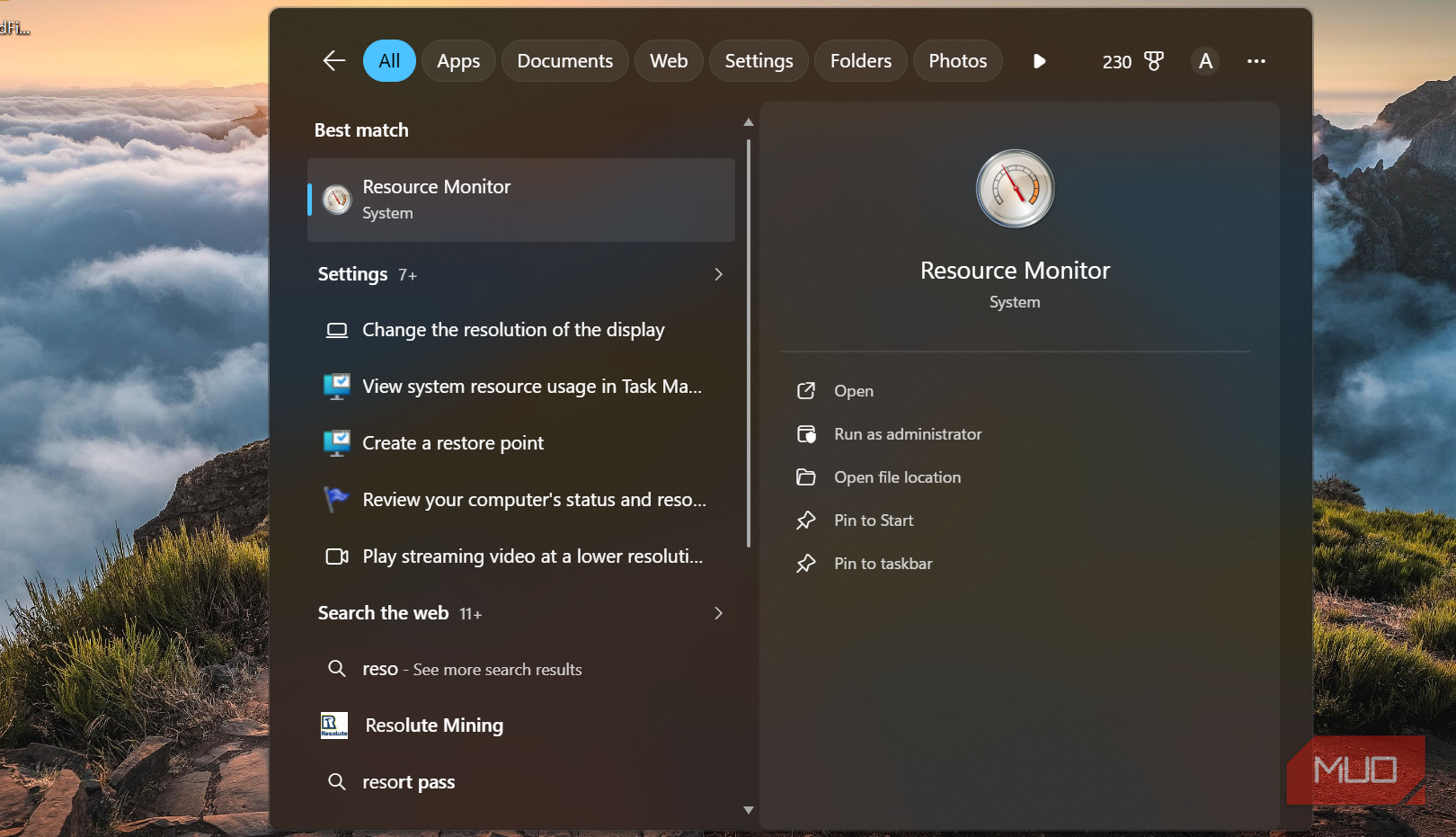This screenshot has width=1456, height=837.
Task: Show more filters with the play arrow
Action: point(1039,61)
